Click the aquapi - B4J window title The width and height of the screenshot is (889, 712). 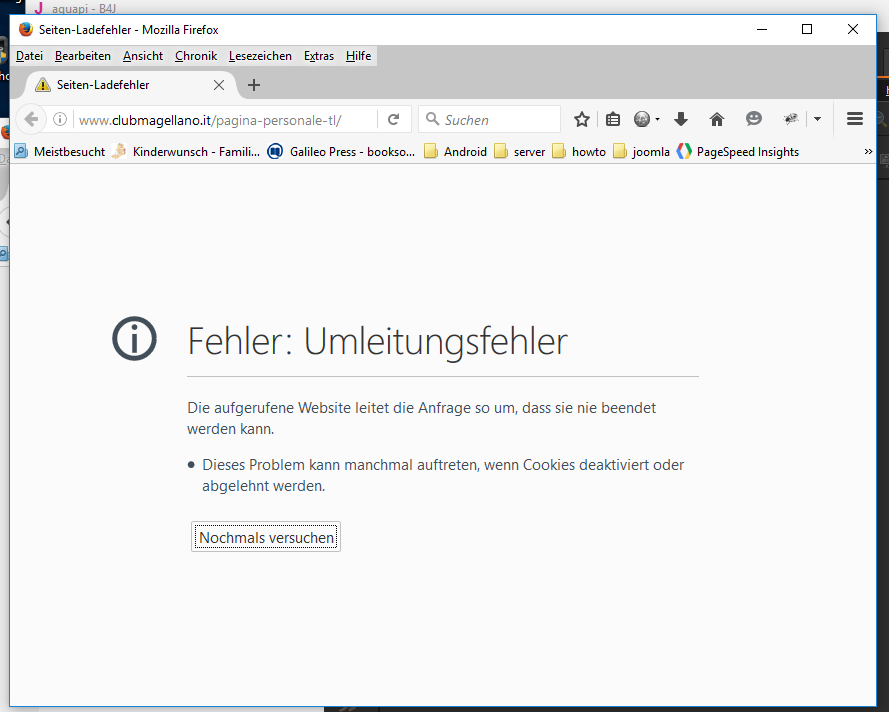[x=84, y=8]
